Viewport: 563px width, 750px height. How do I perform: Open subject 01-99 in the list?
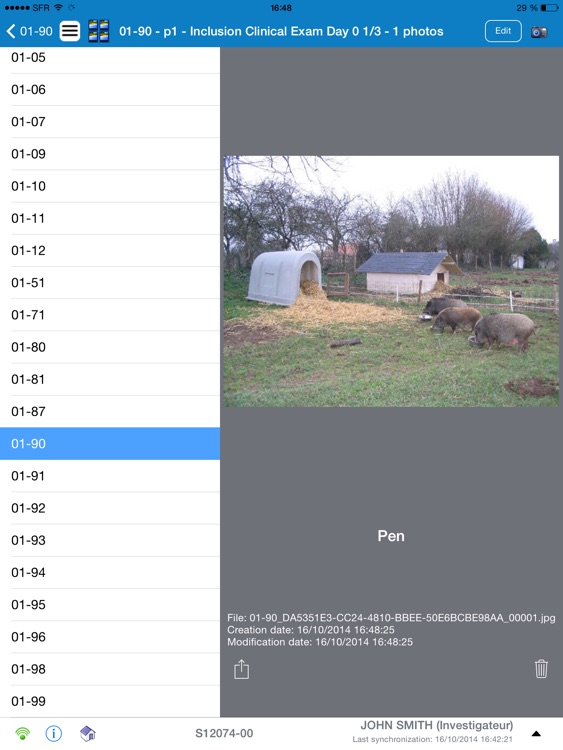coord(110,701)
